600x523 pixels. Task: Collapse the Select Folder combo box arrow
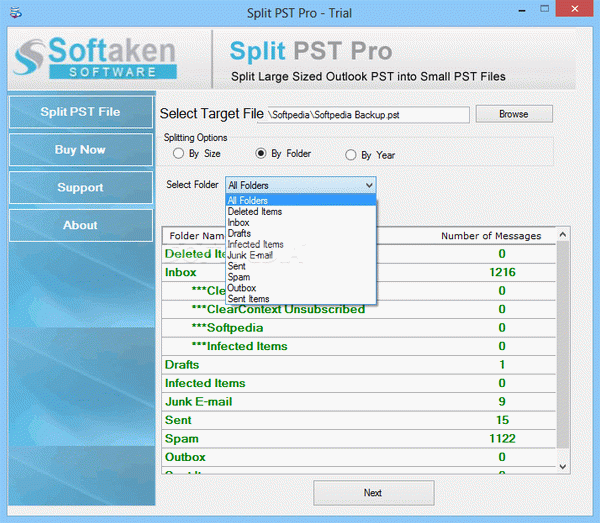pos(369,185)
